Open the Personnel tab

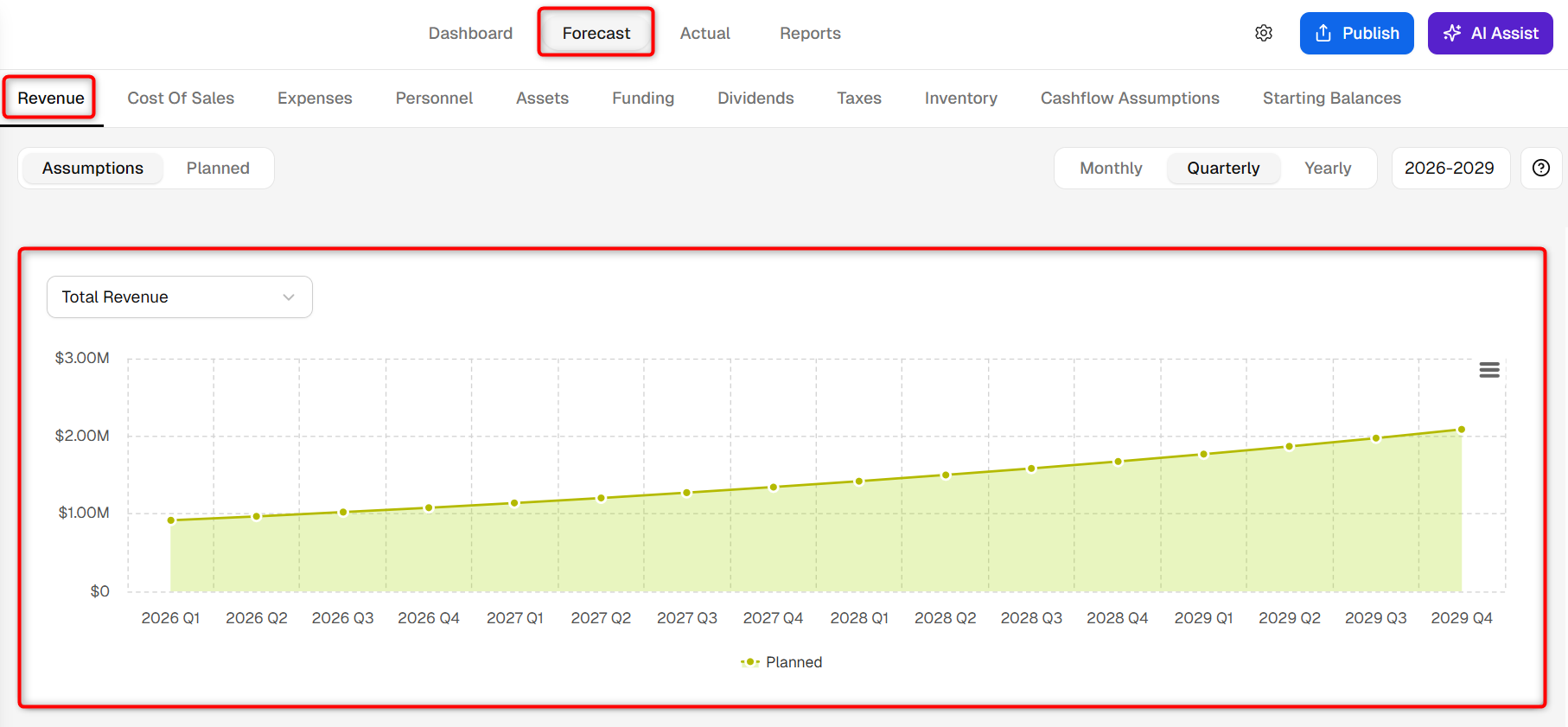[434, 98]
